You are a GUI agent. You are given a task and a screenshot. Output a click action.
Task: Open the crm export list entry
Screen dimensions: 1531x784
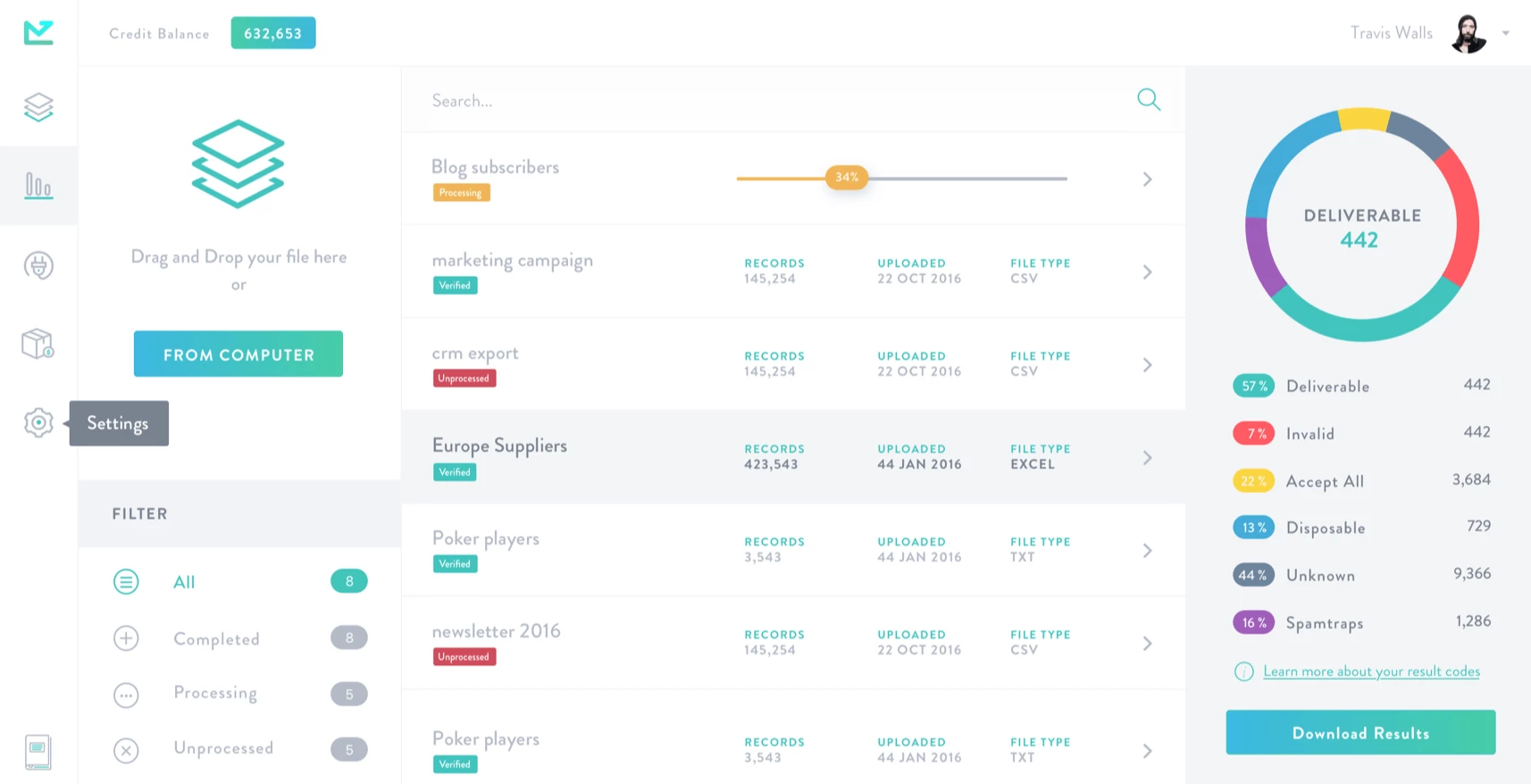click(475, 354)
